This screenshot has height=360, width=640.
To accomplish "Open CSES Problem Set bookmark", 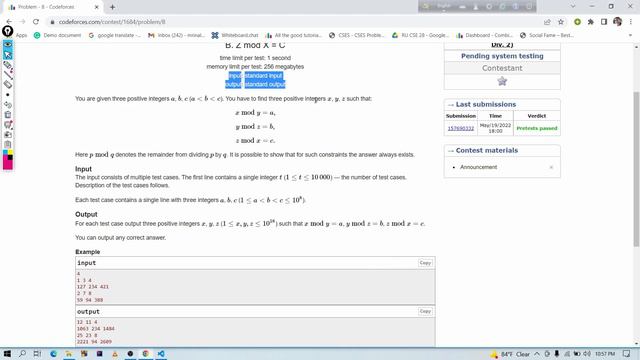I will point(357,36).
